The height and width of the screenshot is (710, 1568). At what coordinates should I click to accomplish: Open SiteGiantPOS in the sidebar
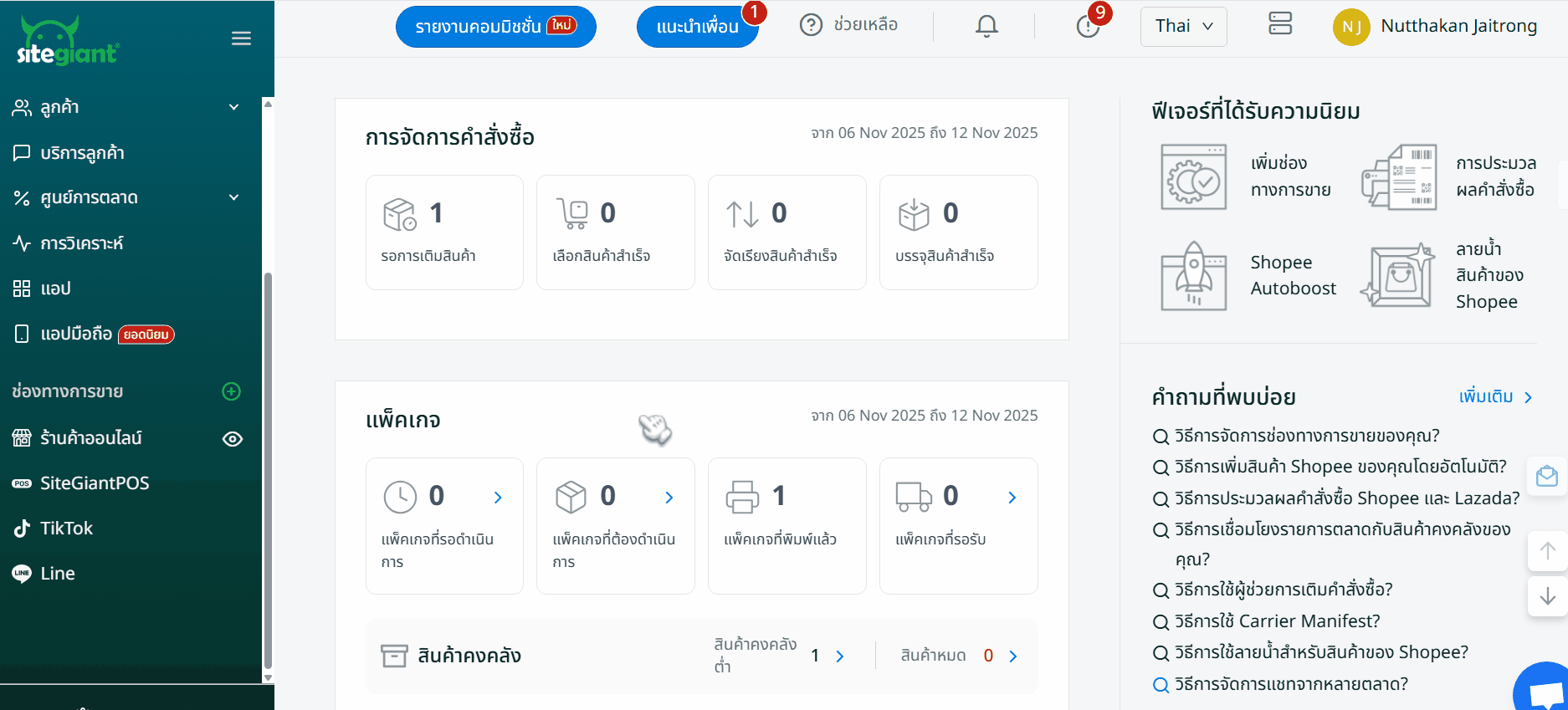point(95,483)
